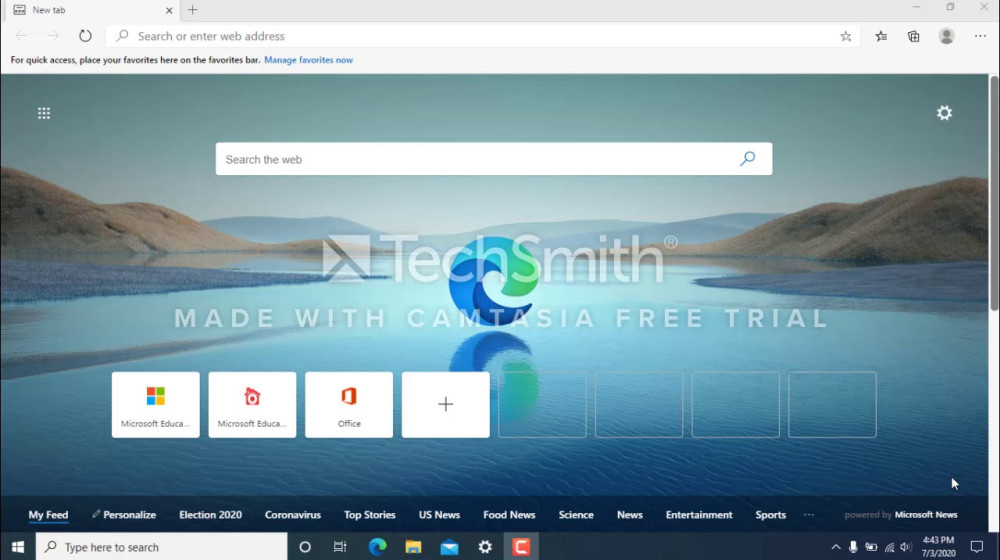Open Cortana circle icon
The height and width of the screenshot is (560, 1000).
point(305,547)
